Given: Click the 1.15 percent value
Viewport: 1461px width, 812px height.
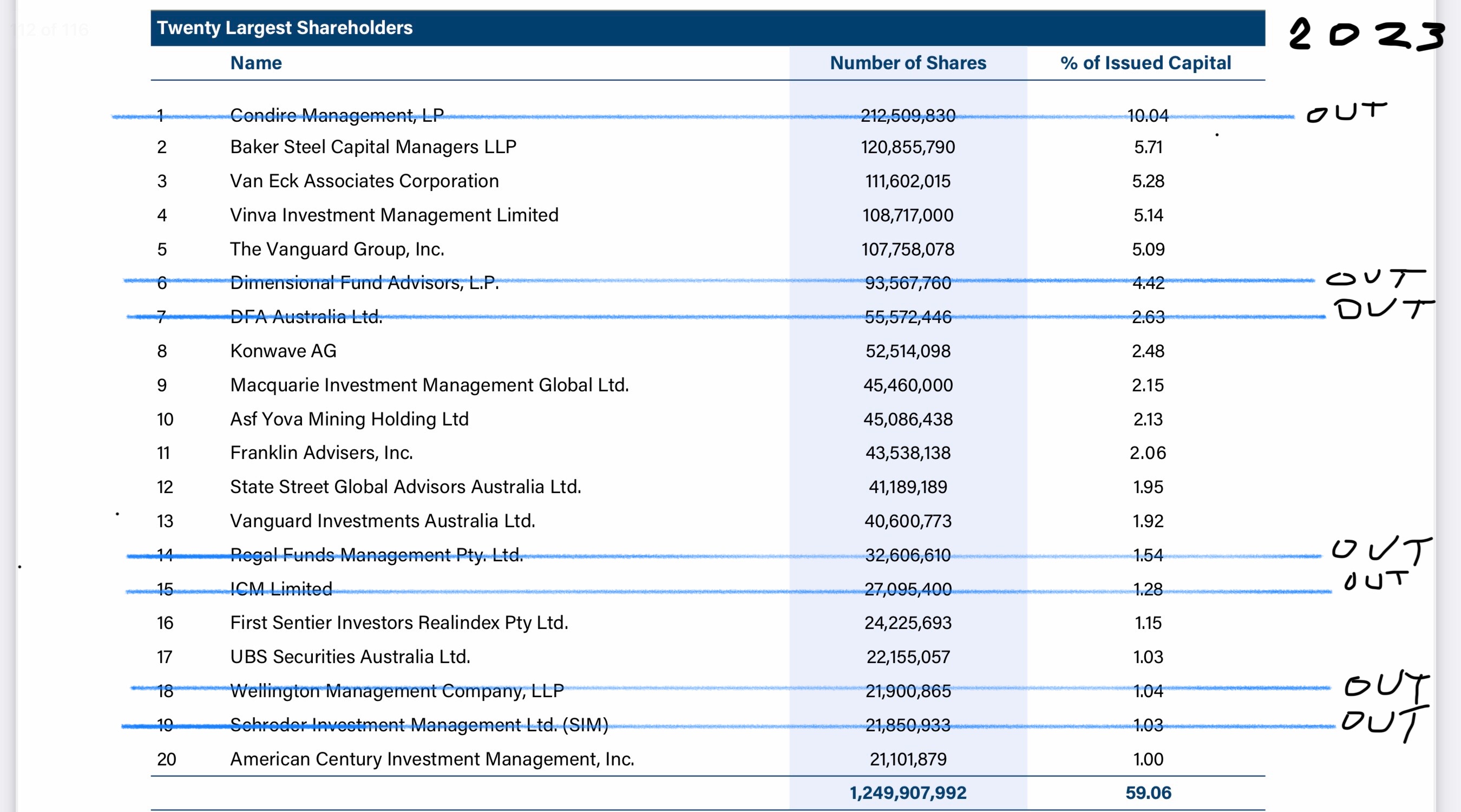Looking at the screenshot, I should (x=1149, y=623).
